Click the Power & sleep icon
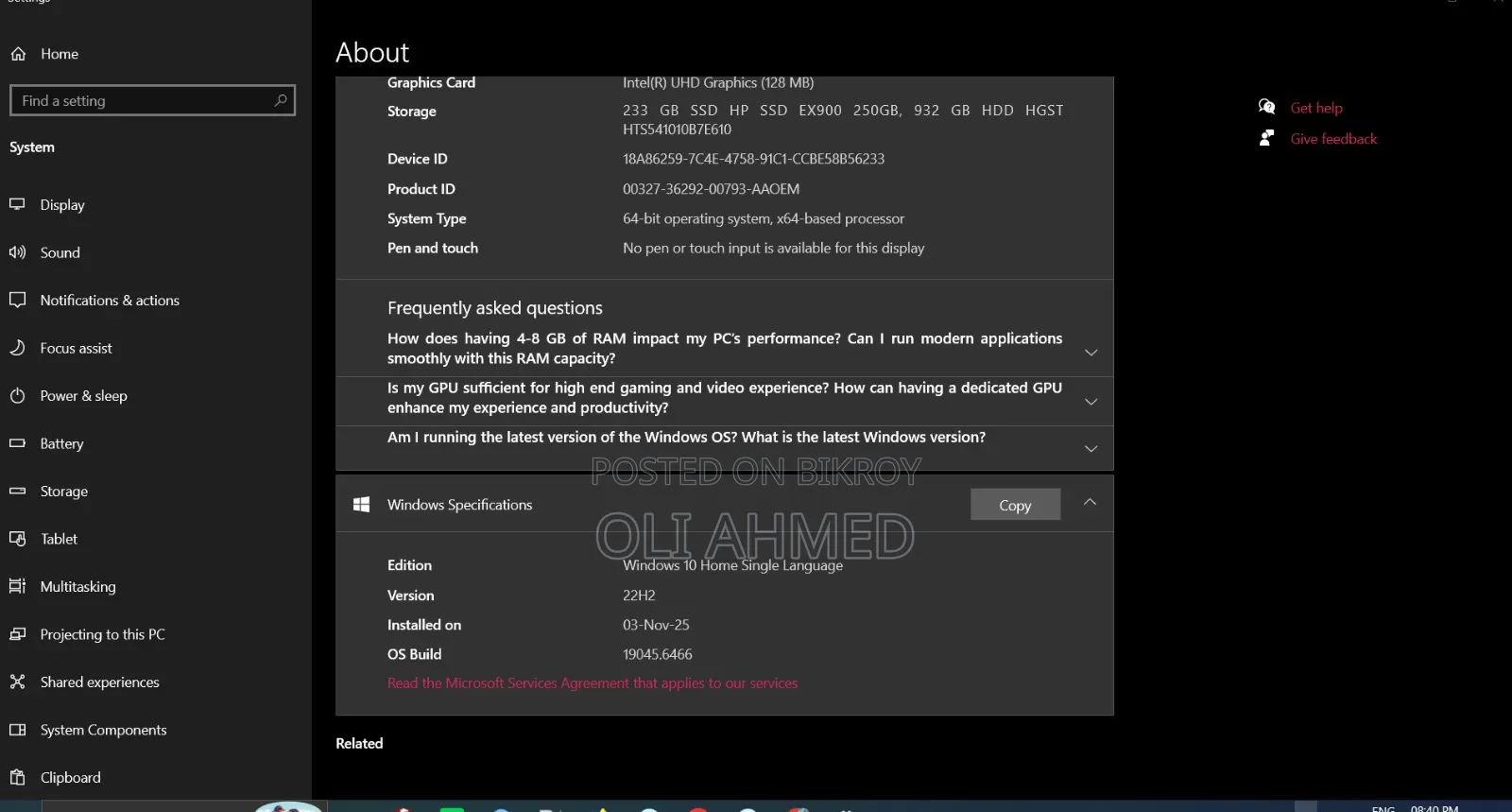1512x812 pixels. tap(17, 395)
